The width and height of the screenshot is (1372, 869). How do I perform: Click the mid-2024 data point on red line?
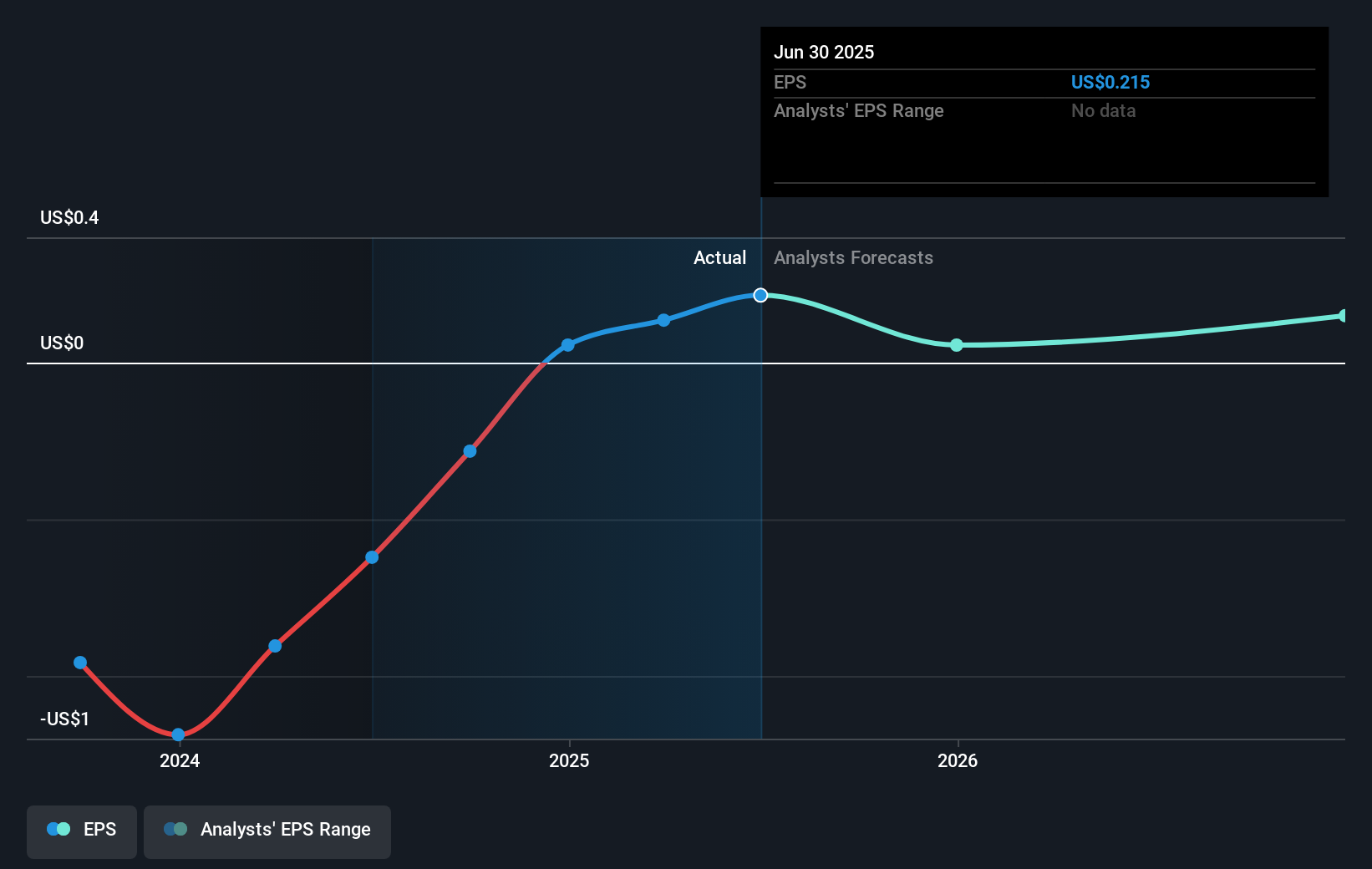(x=372, y=556)
